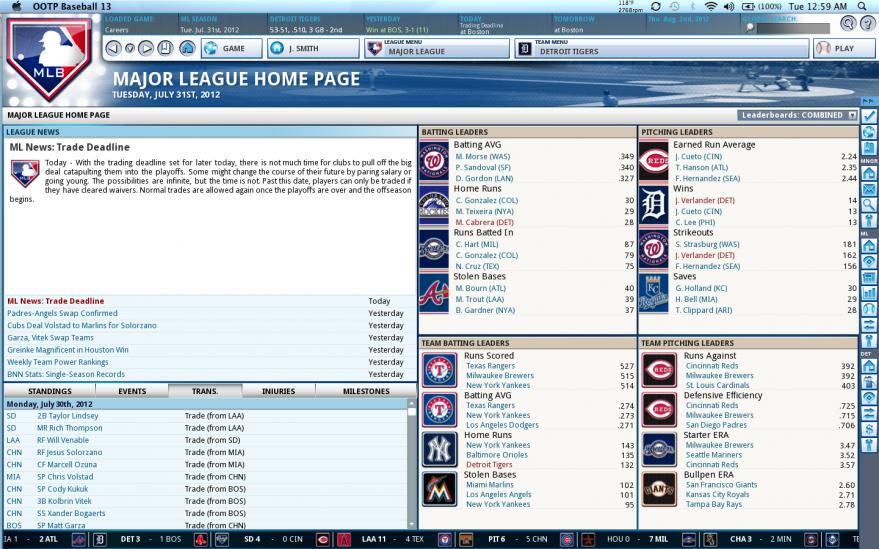Open J. Verlander in the Wins leaders
Viewport: 879px width, 549px height.
pyautogui.click(x=705, y=200)
